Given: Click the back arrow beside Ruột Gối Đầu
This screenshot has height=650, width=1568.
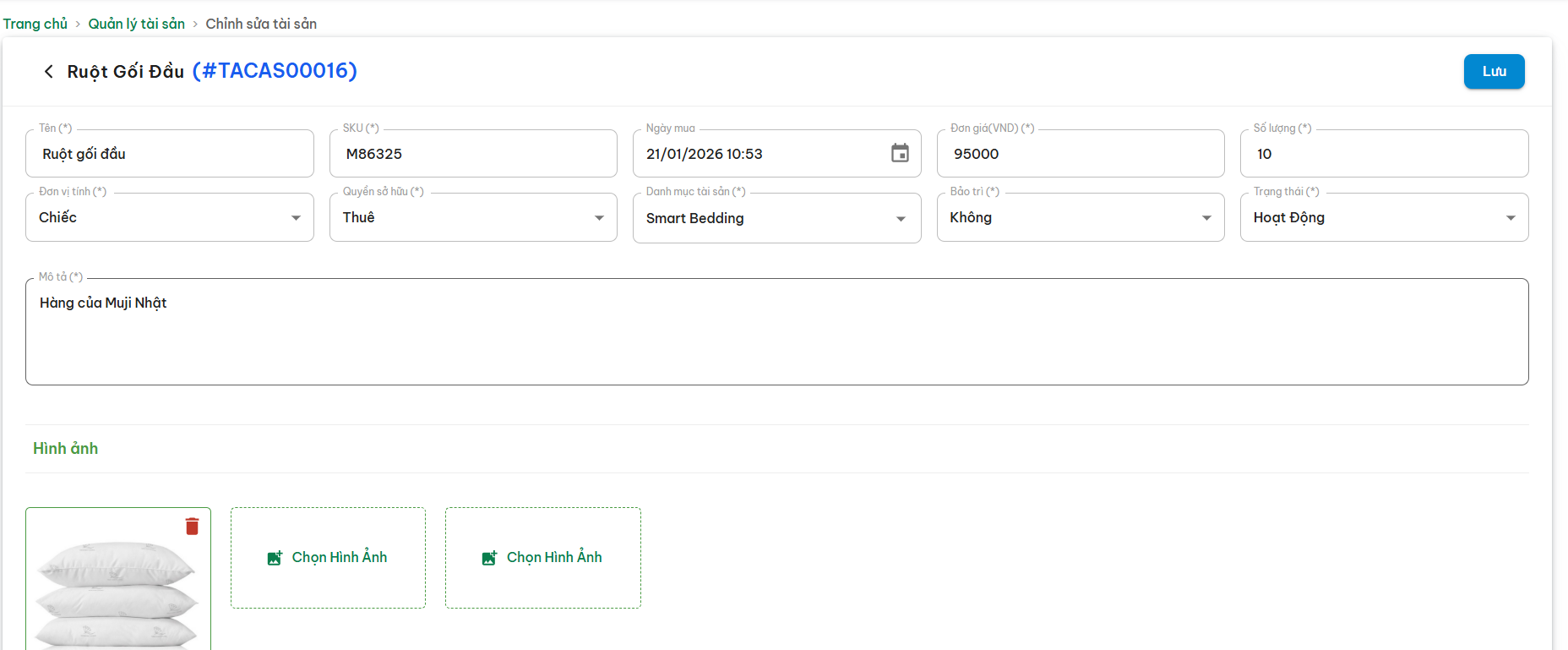Looking at the screenshot, I should point(49,72).
